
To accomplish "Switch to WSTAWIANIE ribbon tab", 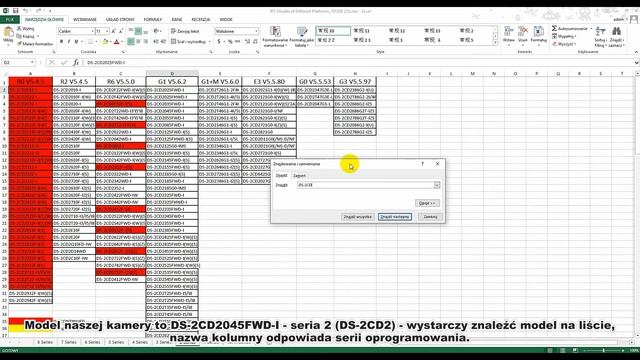I will pos(85,20).
